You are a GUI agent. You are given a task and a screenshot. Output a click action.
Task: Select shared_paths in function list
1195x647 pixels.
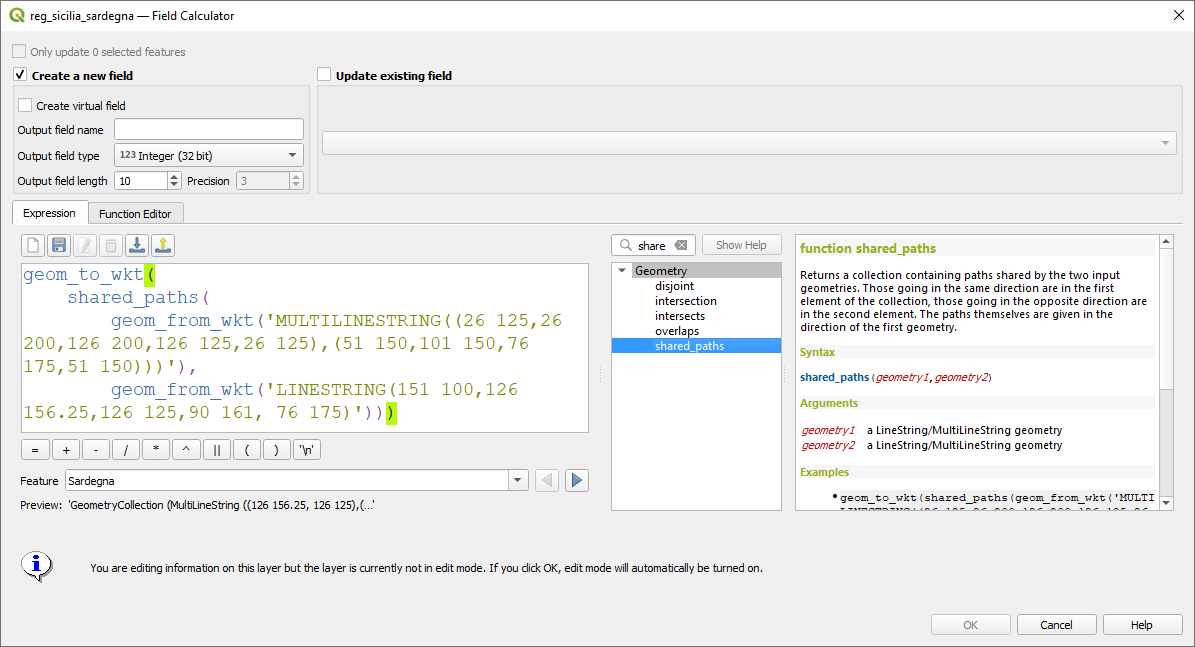[x=689, y=346]
